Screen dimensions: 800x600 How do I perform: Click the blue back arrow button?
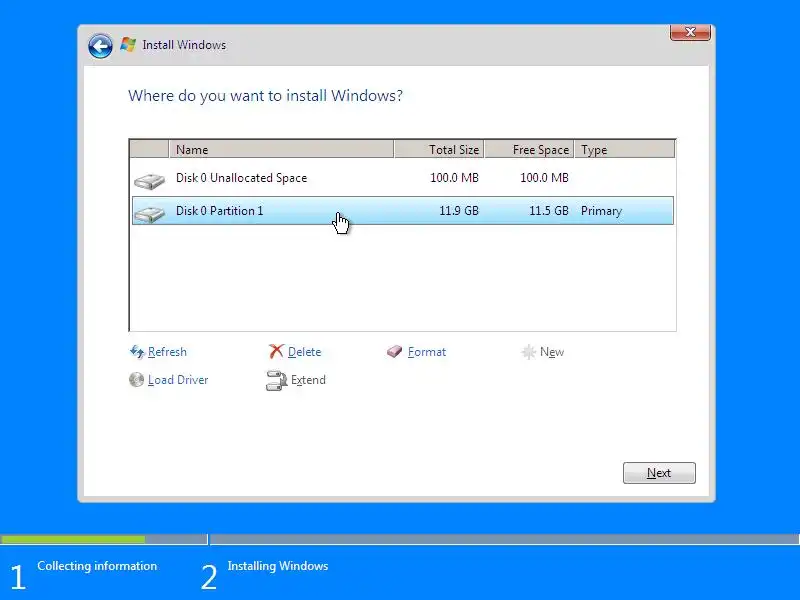[100, 46]
